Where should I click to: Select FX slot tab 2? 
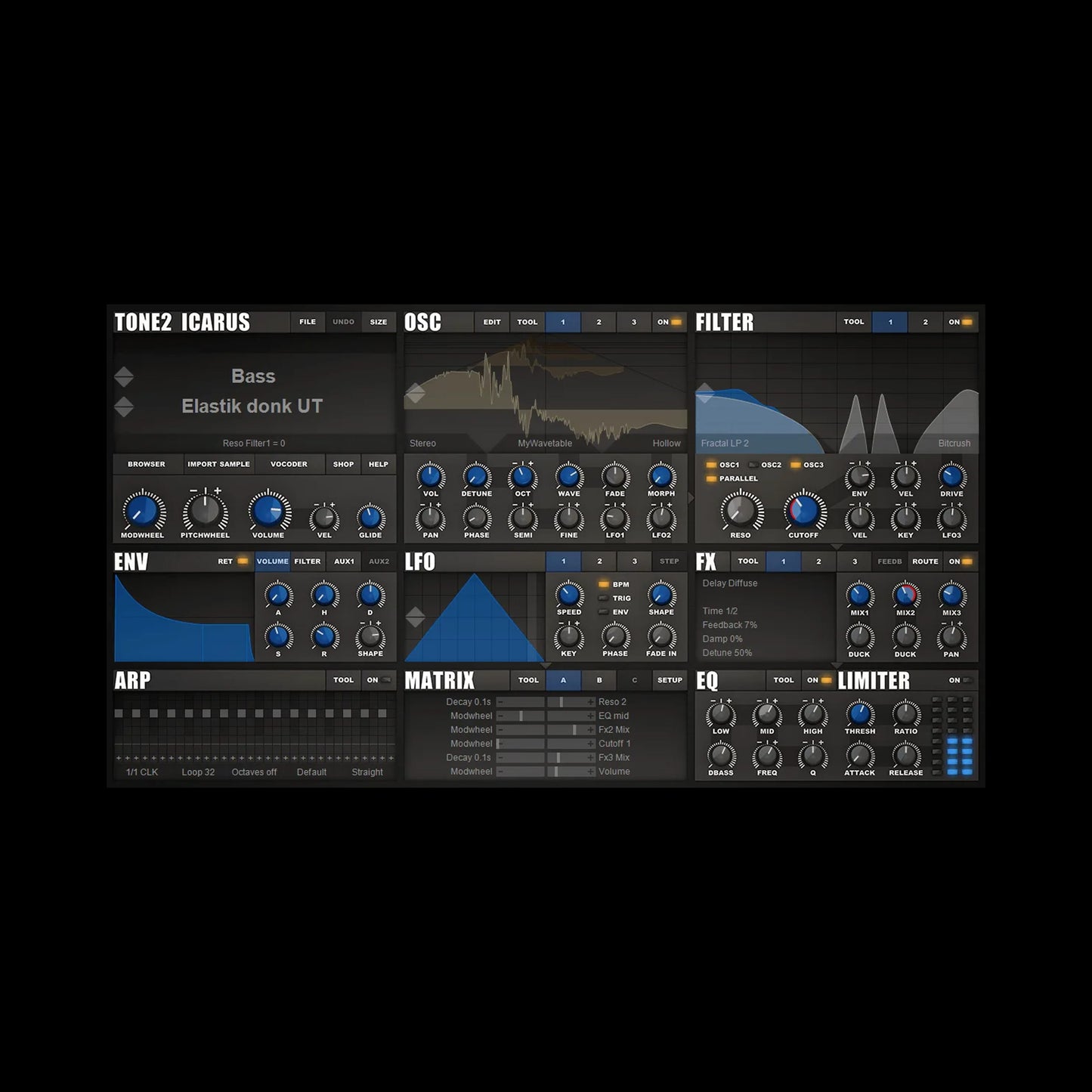tap(818, 561)
